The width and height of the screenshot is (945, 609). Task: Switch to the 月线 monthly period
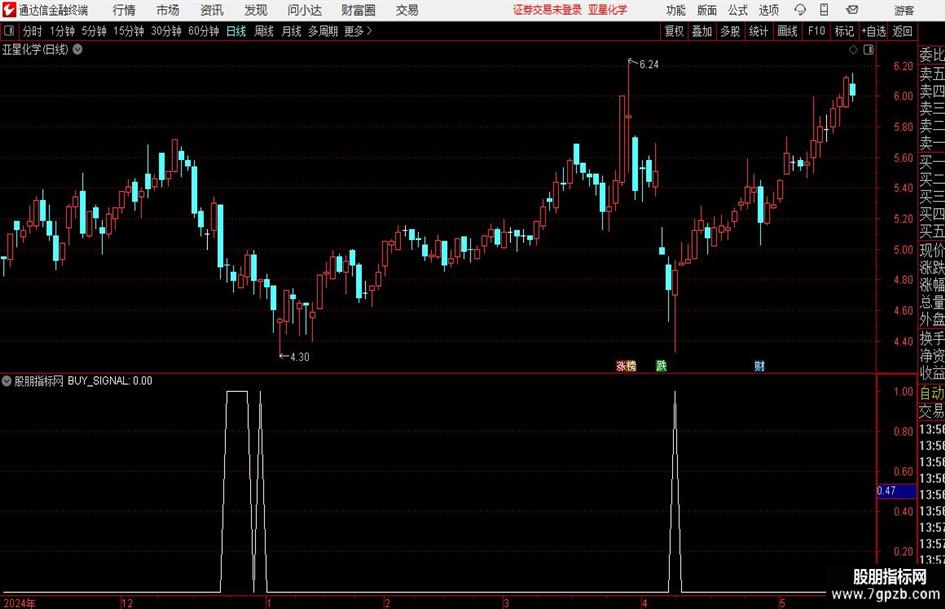coord(292,31)
